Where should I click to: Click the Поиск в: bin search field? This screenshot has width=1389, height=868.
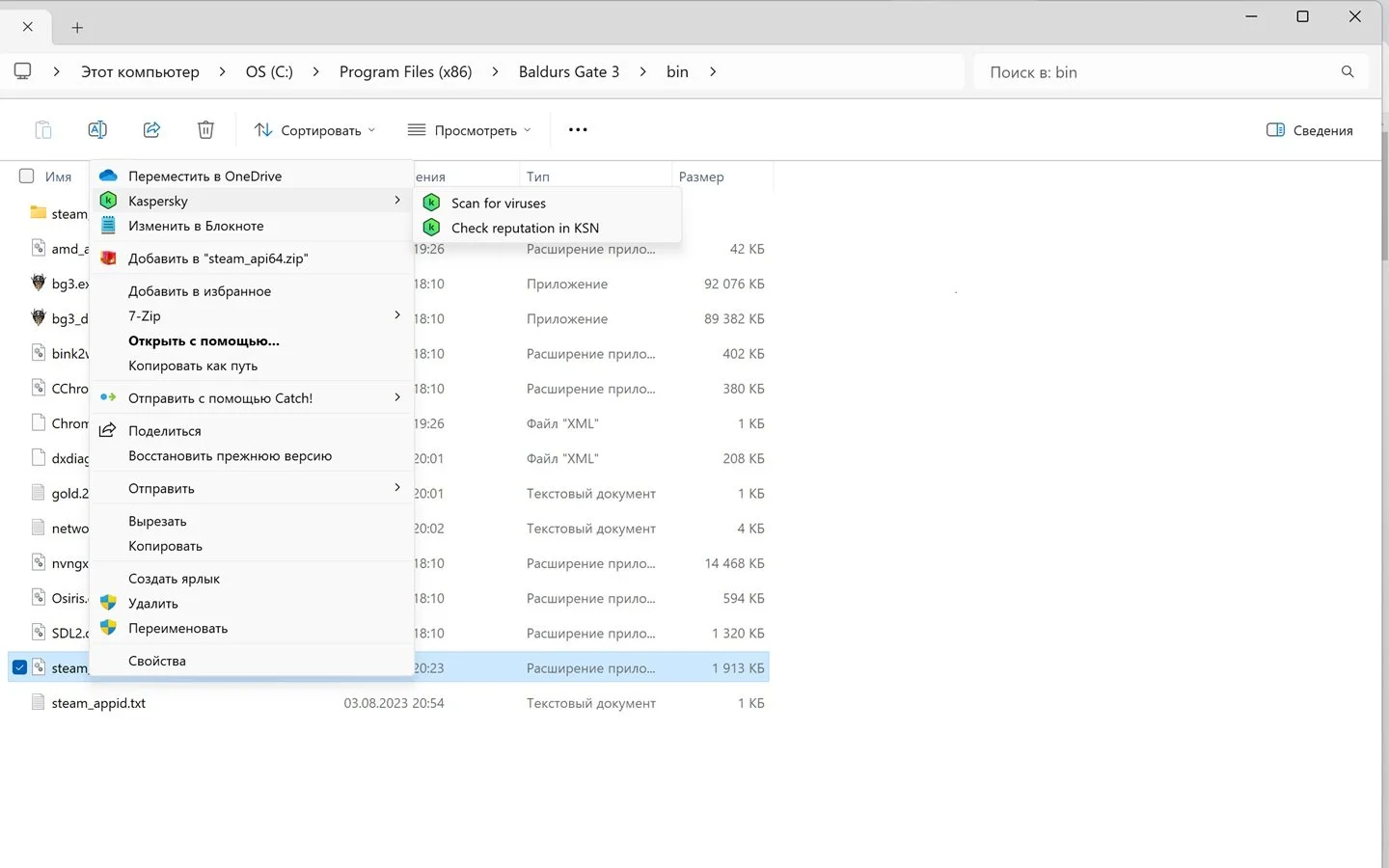tap(1157, 71)
